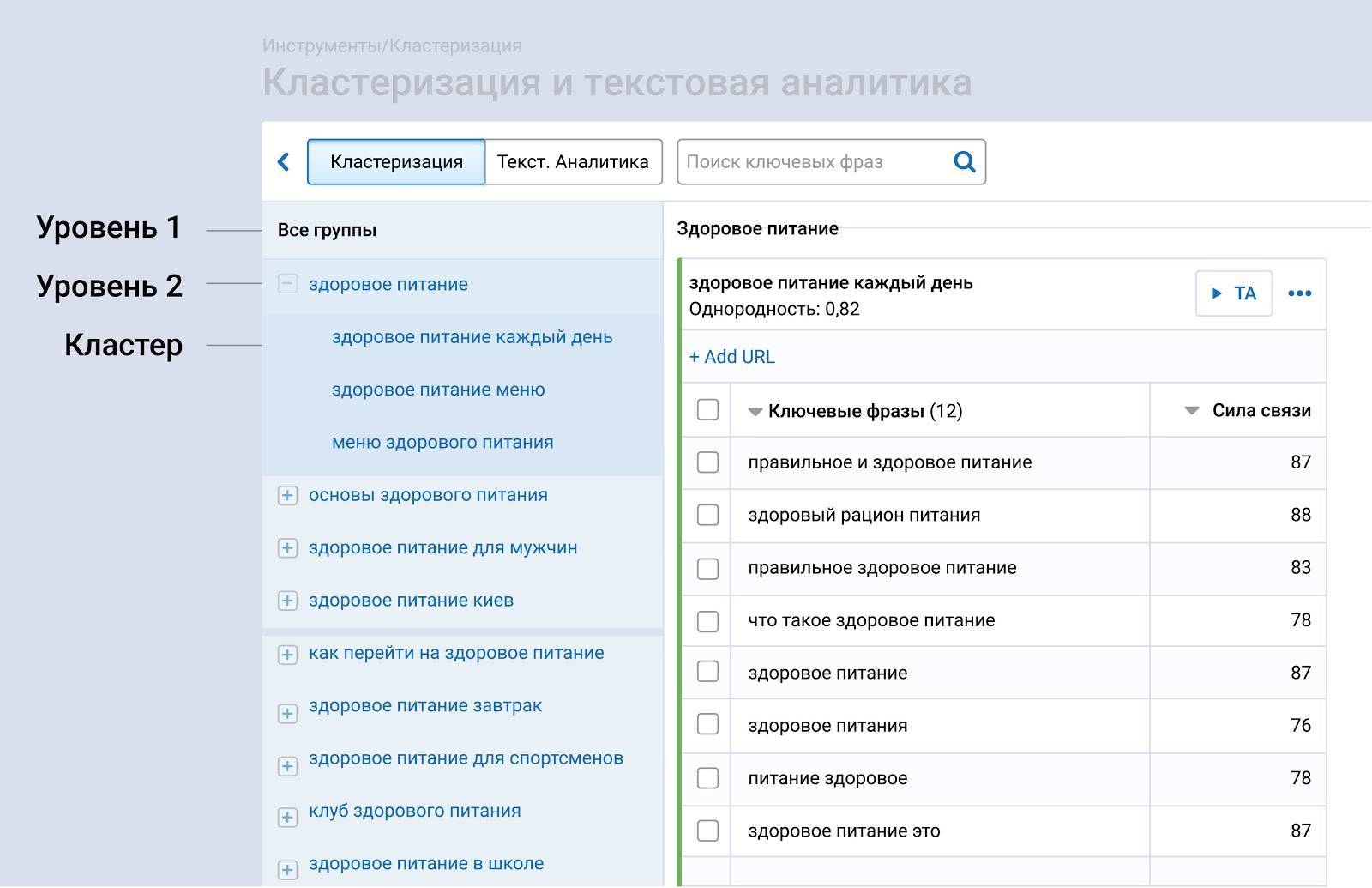Select the 'Кластеризация' tab
This screenshot has height=888, width=1372.
point(396,162)
